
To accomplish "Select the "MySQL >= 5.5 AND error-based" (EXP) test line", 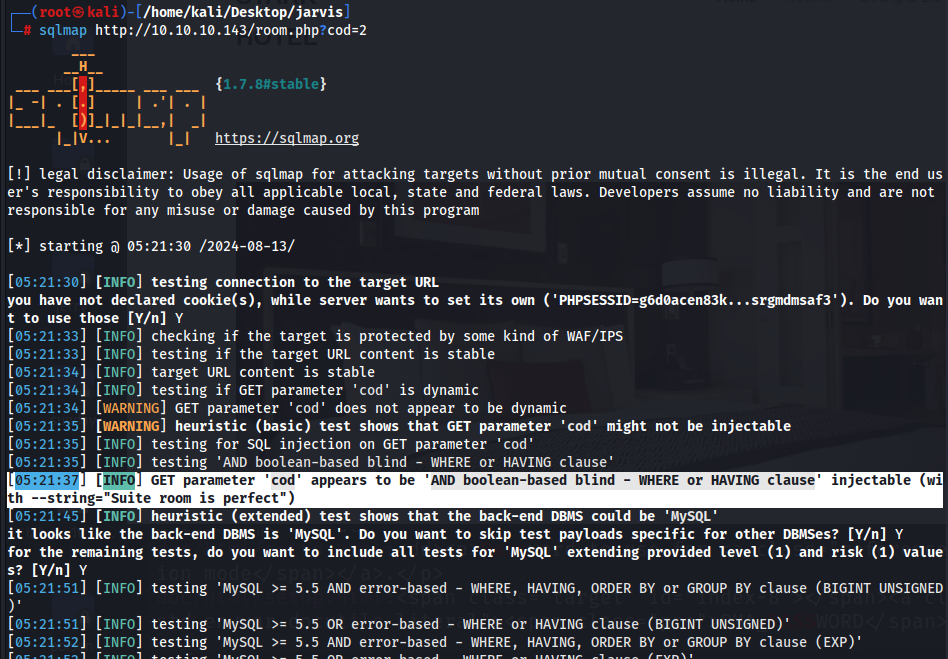I will pos(435,643).
